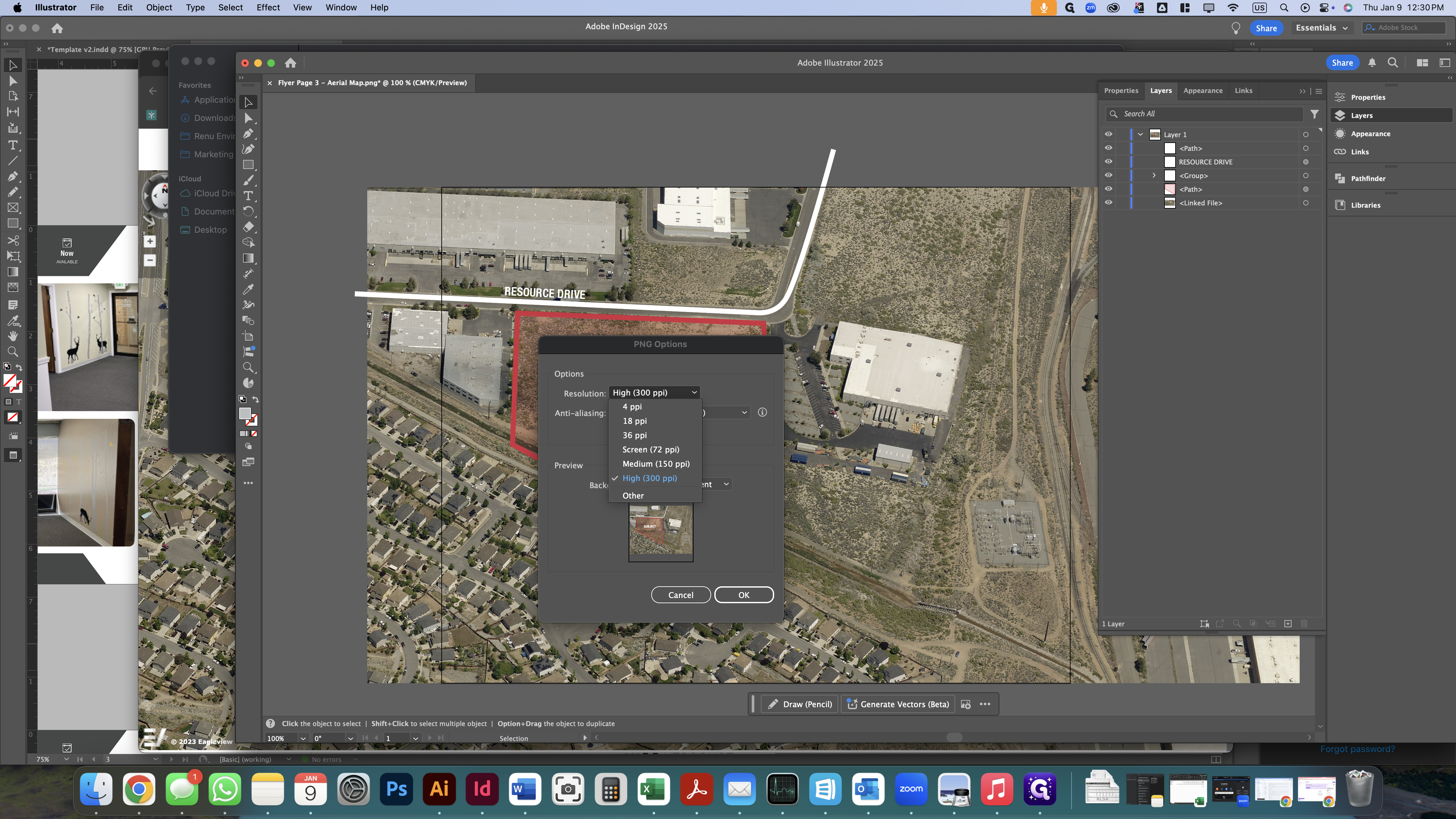The image size is (1456, 819).
Task: Click the Forgot password? link
Action: 1357,749
